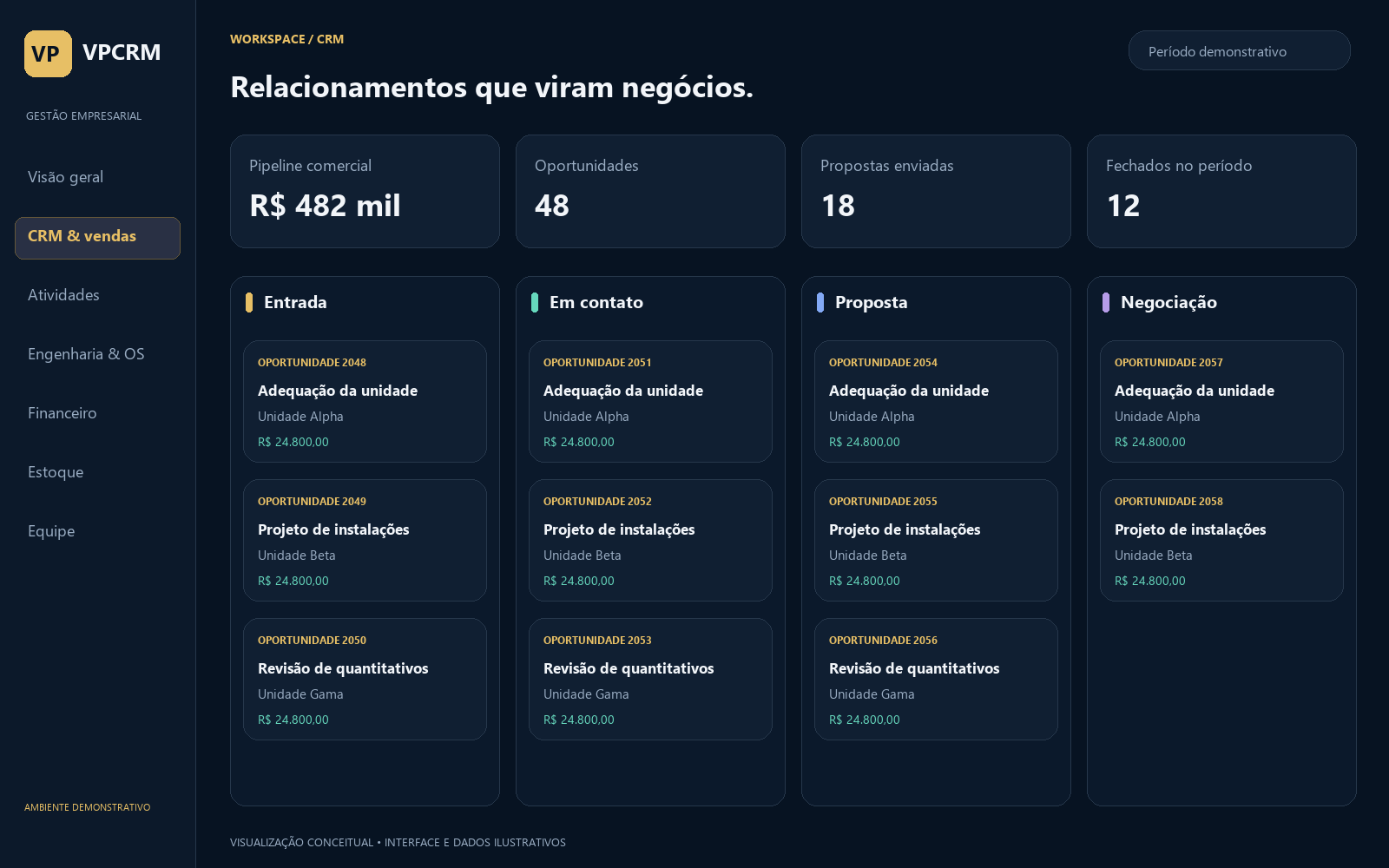The image size is (1389, 868).
Task: Click the Em contato column header
Action: 596,302
